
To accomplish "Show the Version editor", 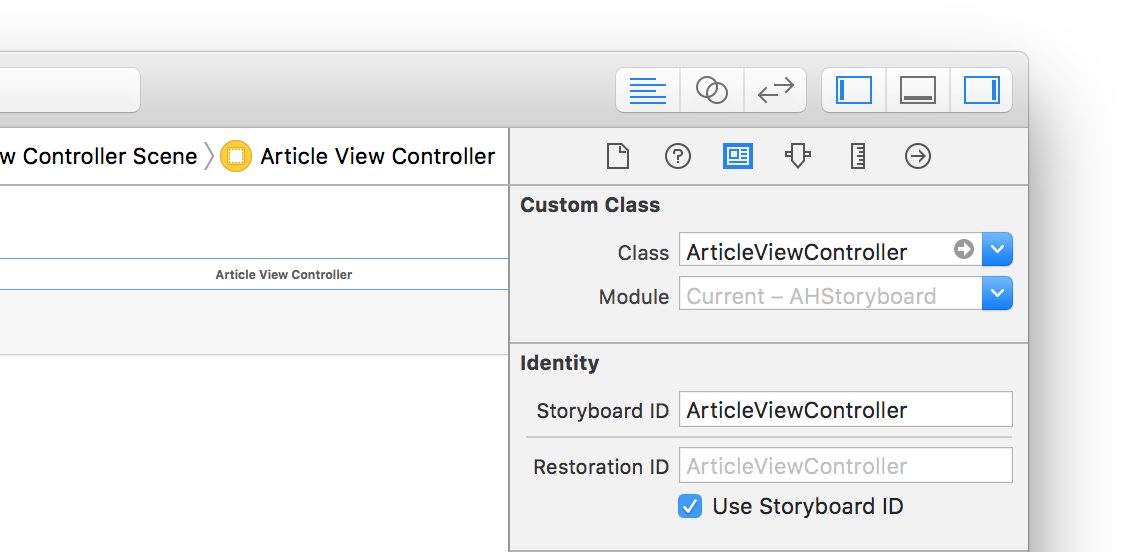I will [x=775, y=90].
